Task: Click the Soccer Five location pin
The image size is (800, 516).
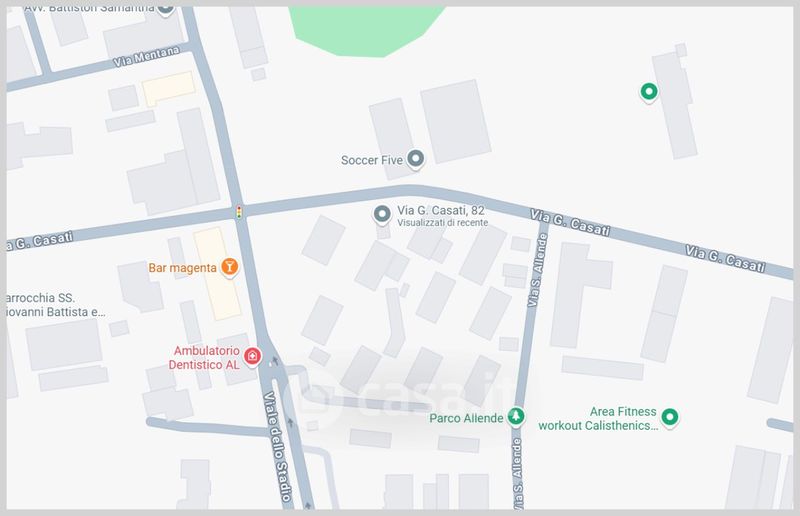Action: point(416,159)
